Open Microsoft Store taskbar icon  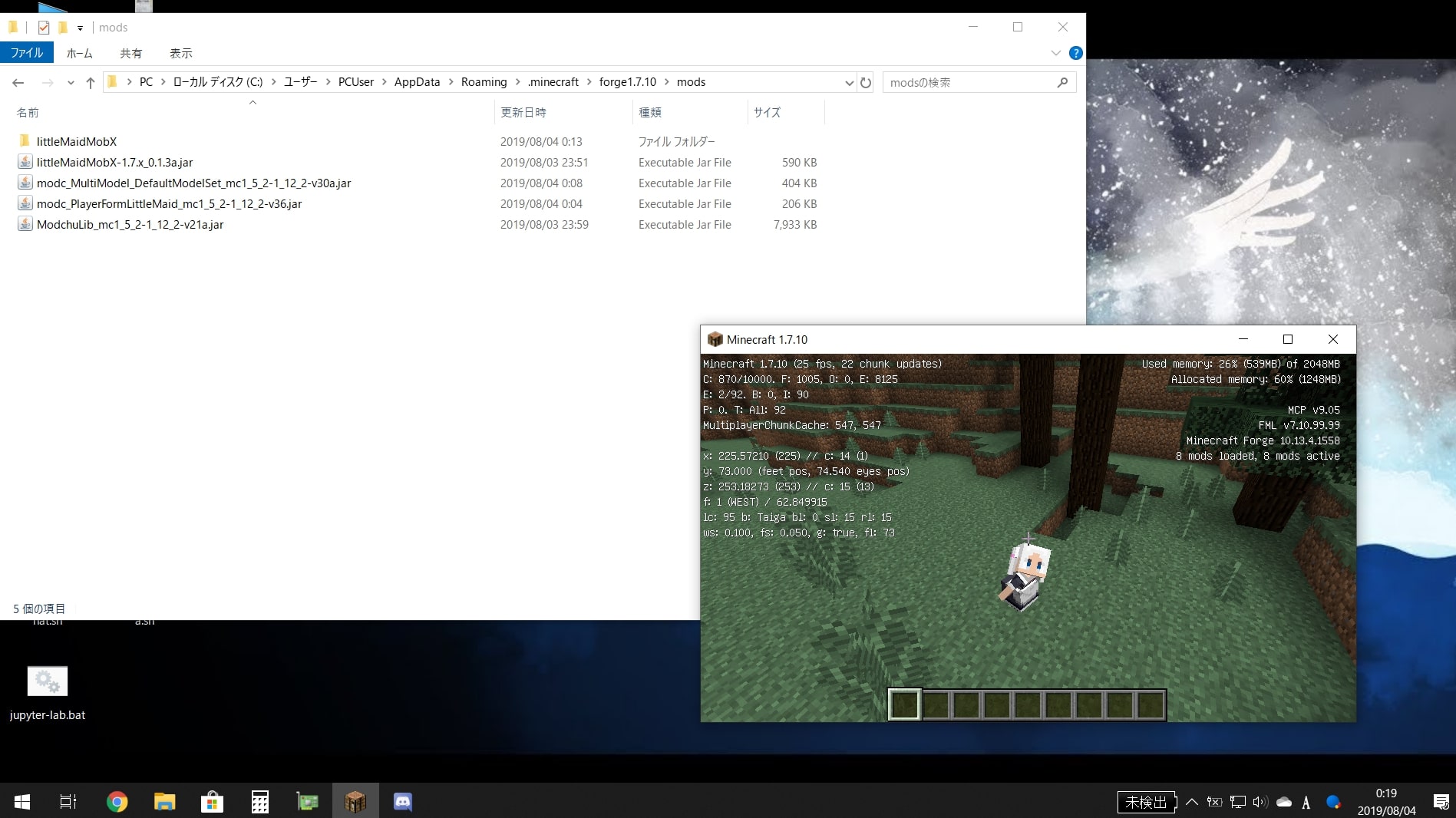212,801
